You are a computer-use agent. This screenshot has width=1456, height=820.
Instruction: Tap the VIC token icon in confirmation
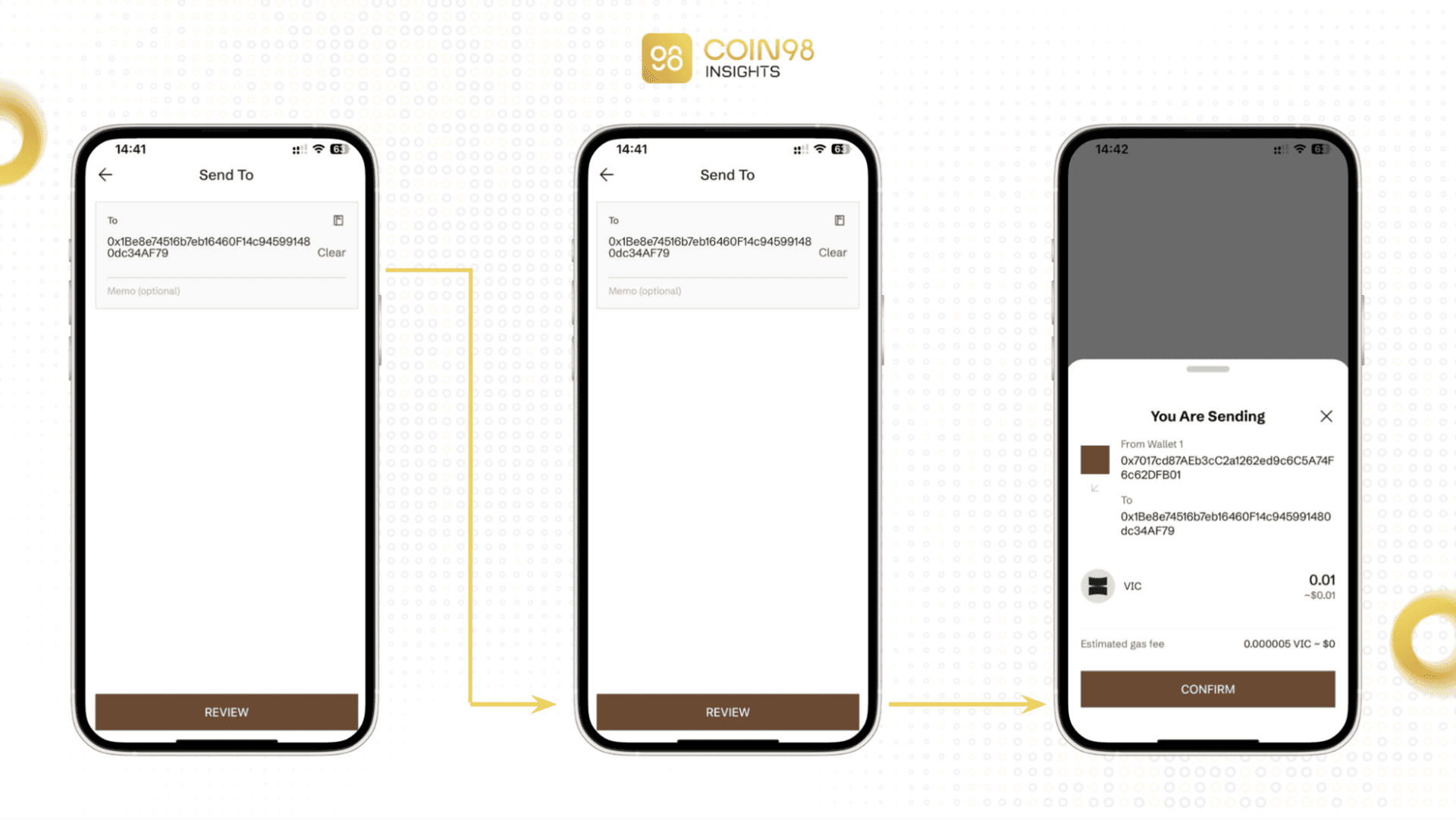click(x=1096, y=585)
